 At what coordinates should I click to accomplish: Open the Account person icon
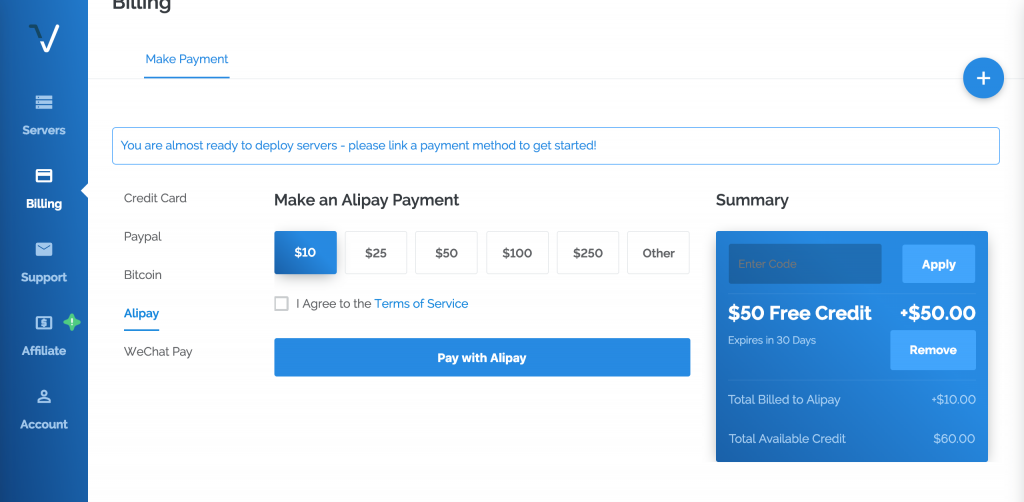click(44, 396)
